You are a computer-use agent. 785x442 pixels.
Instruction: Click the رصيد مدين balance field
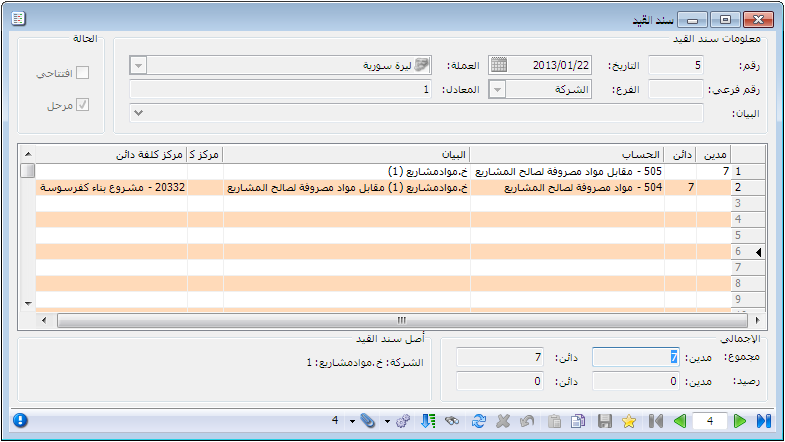(636, 381)
